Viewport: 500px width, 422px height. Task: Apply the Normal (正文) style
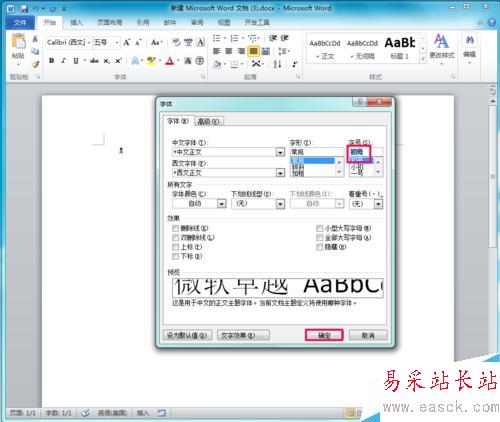[x=325, y=49]
